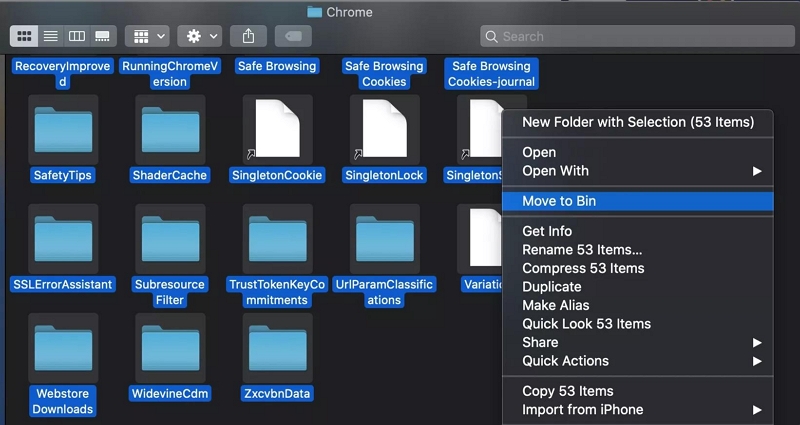Click the Safe Browsing Cookies label

pos(384,73)
